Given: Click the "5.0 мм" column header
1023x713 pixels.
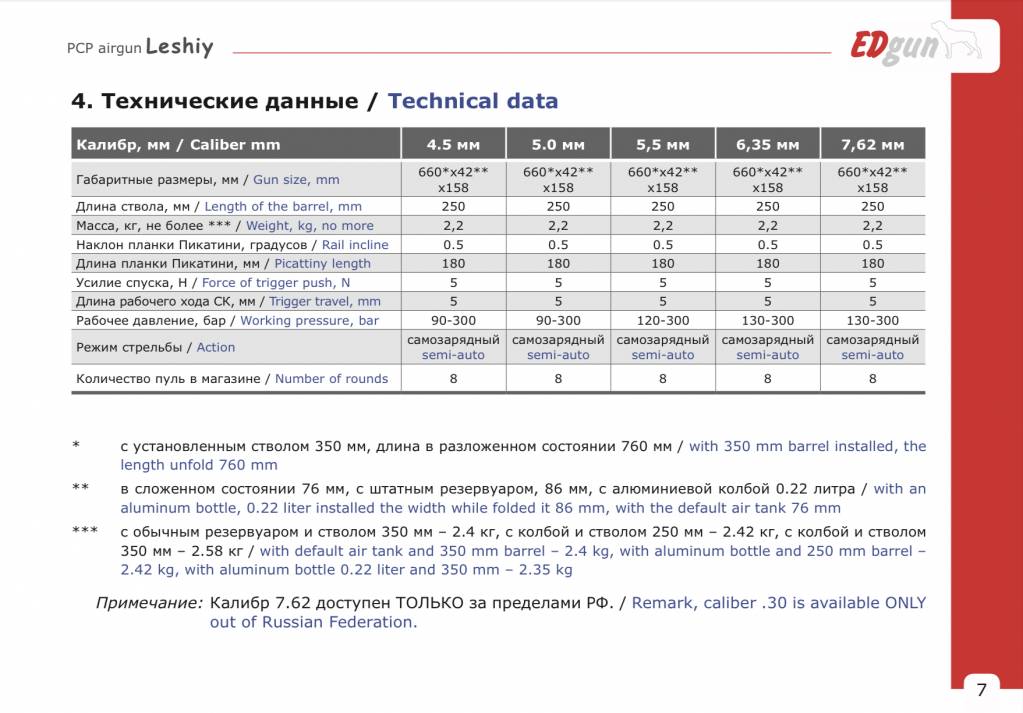Looking at the screenshot, I should pos(558,144).
